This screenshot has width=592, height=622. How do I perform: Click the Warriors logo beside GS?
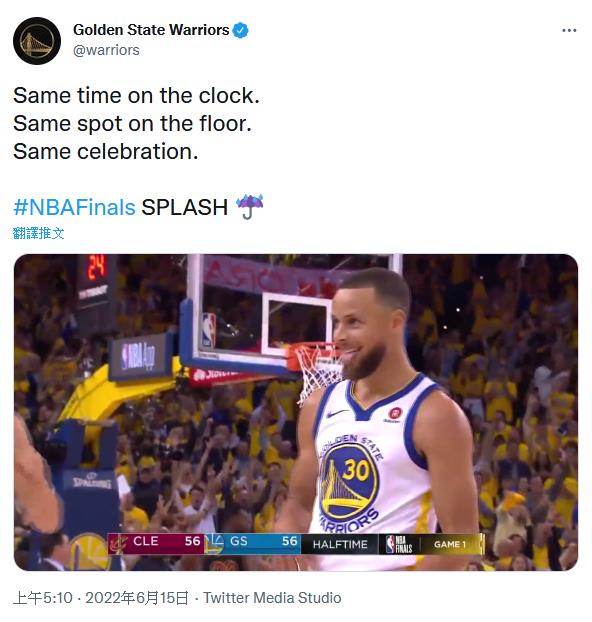tap(215, 543)
